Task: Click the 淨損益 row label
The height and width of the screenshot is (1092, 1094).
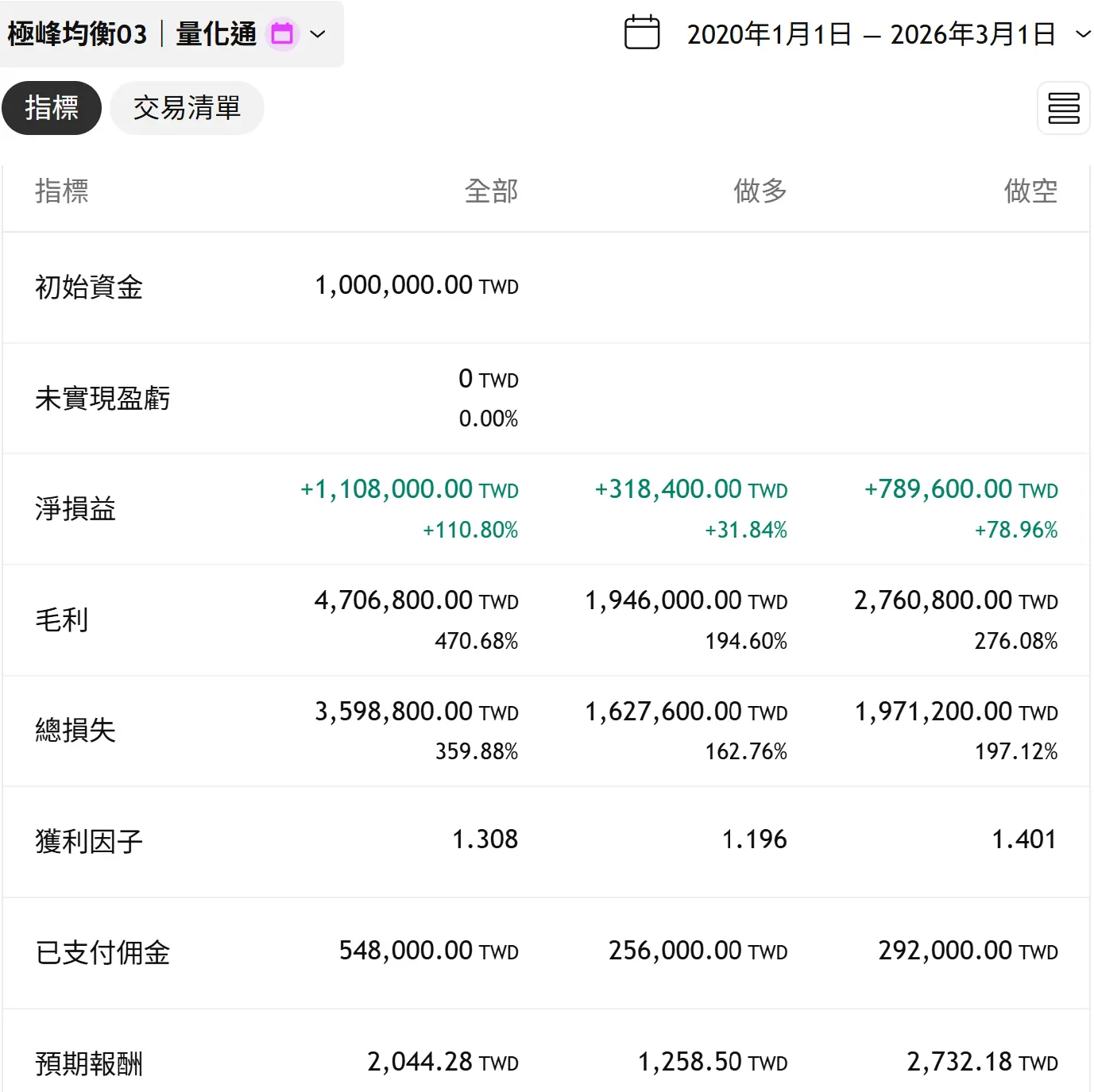Action: pyautogui.click(x=75, y=509)
